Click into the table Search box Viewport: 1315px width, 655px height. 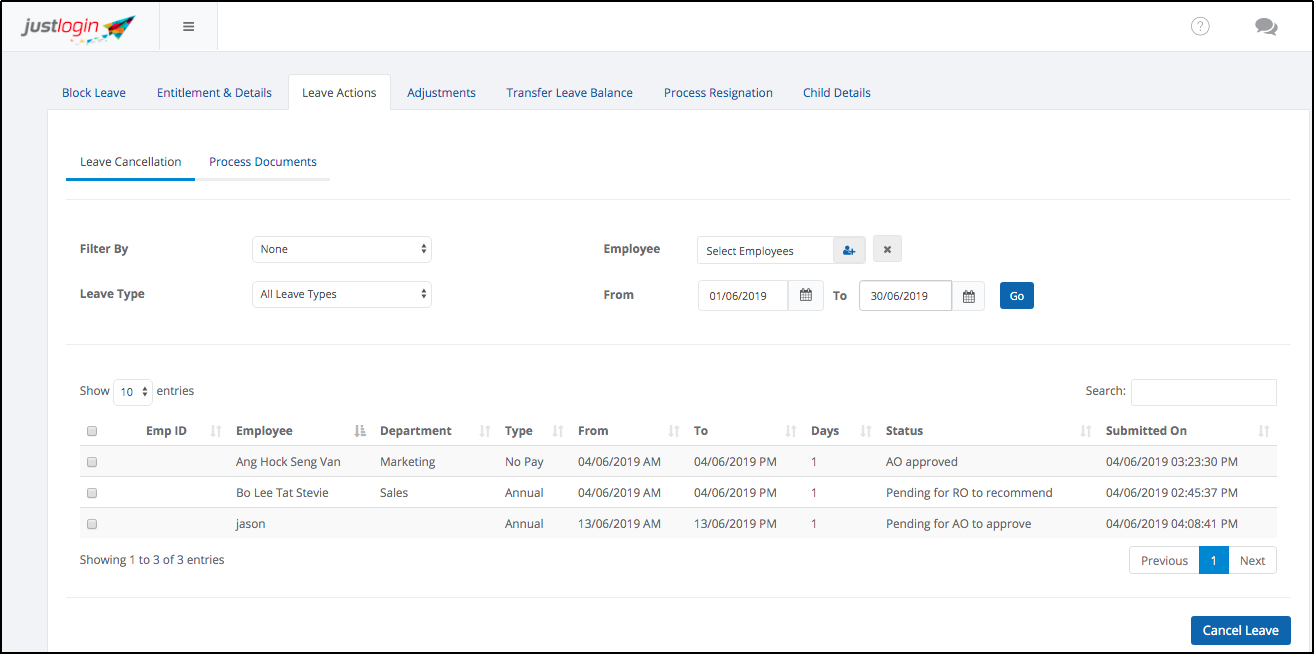(x=1204, y=392)
